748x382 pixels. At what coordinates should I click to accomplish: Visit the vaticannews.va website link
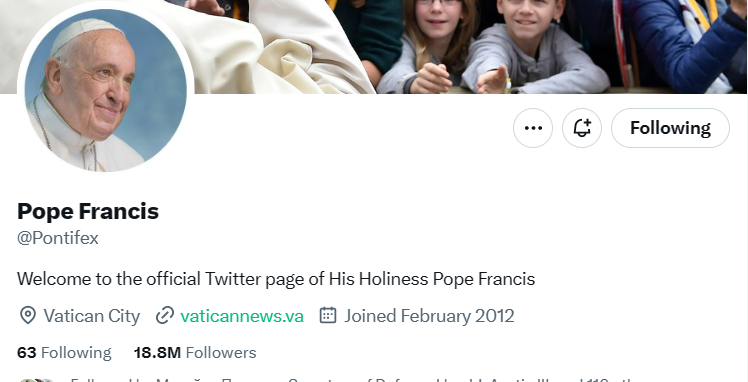(x=242, y=316)
